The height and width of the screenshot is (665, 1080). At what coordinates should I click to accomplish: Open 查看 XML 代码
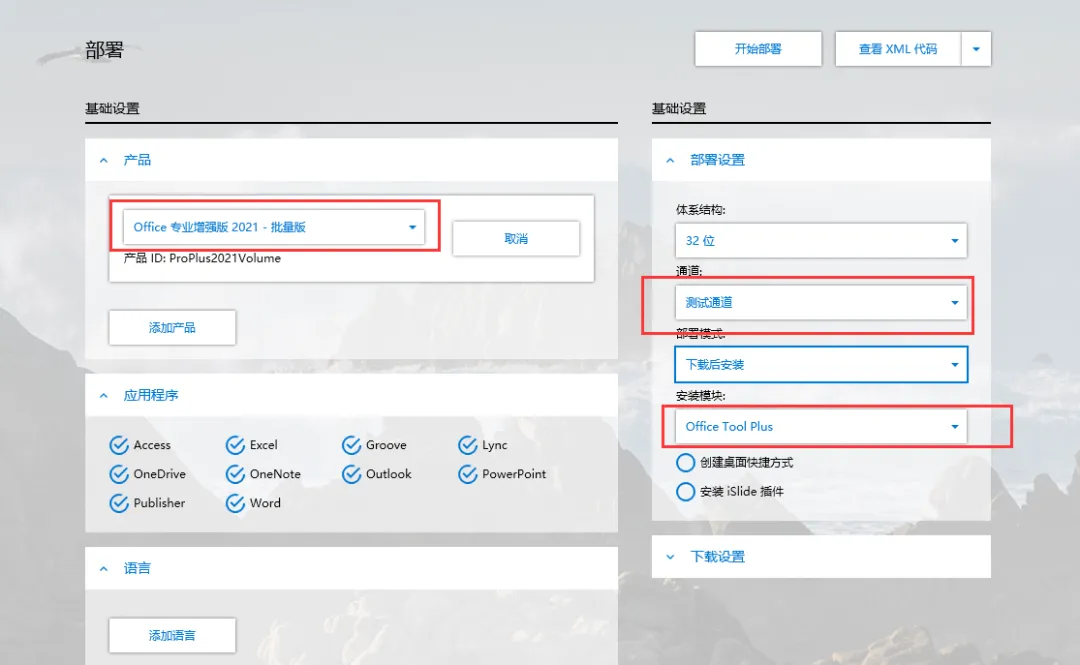click(897, 49)
